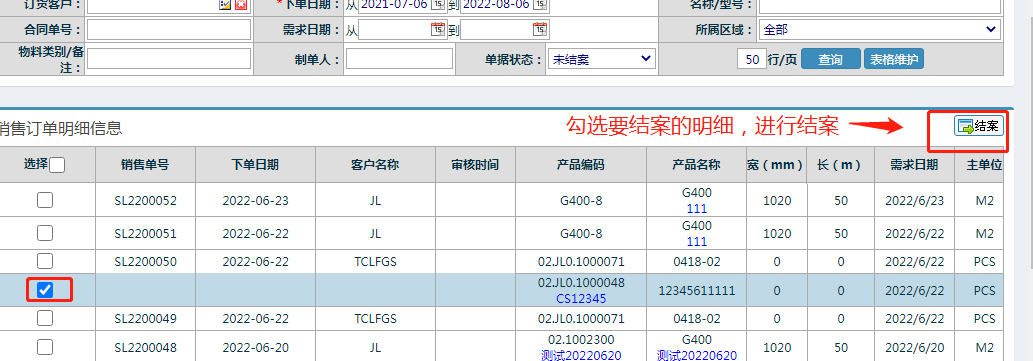Click the 结案 button with arrow icon

pos(979,126)
